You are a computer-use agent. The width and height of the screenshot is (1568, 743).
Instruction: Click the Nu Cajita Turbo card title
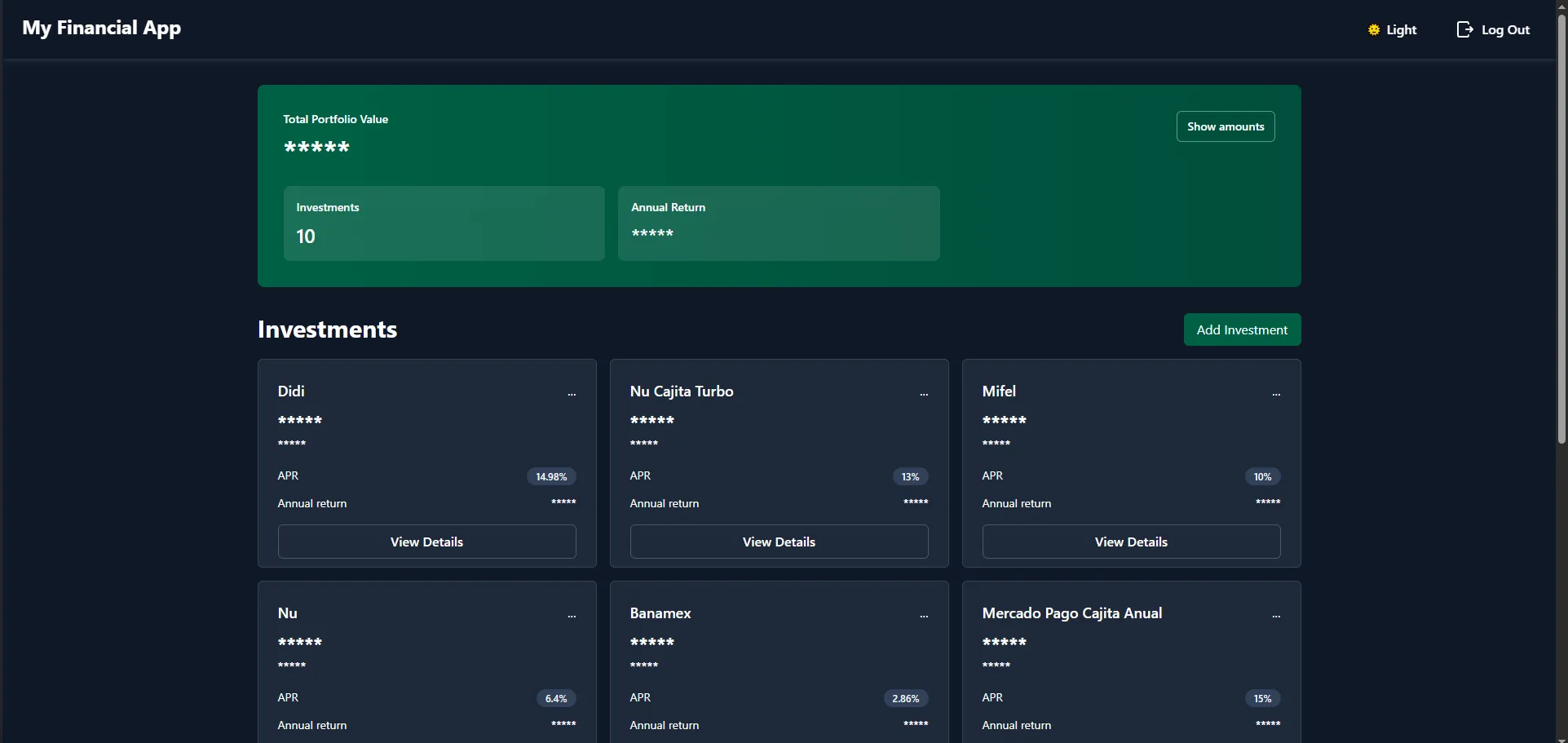click(x=682, y=391)
